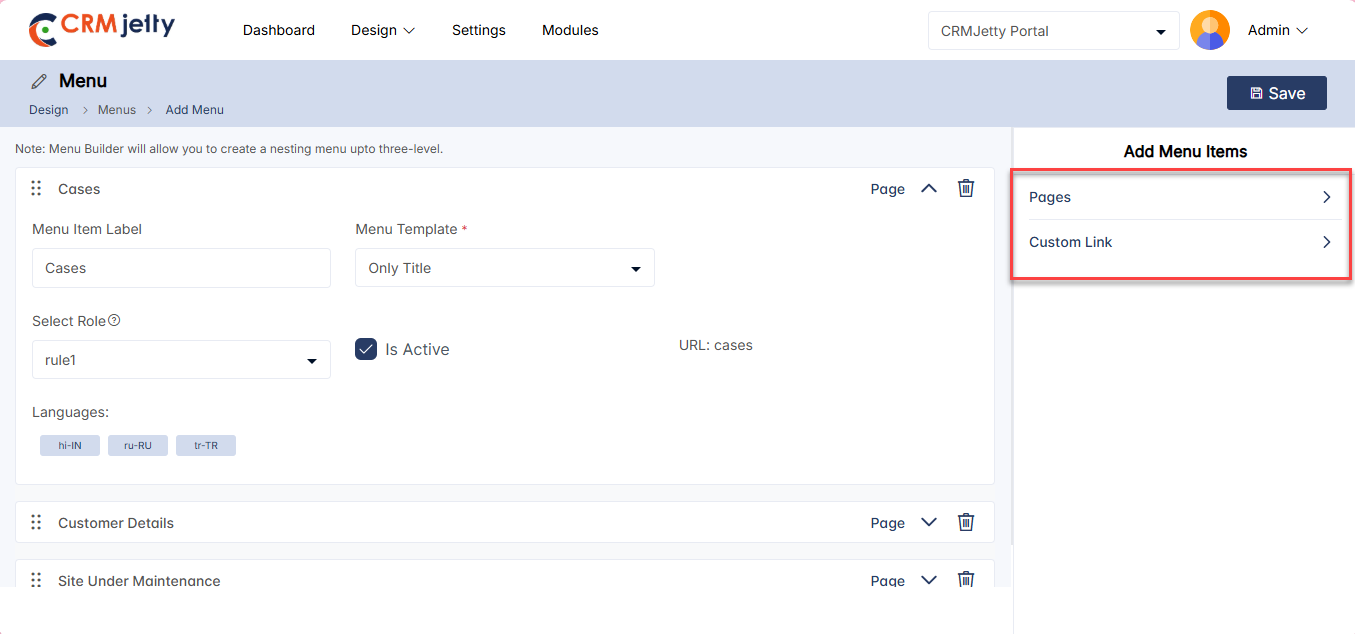Image resolution: width=1355 pixels, height=634 pixels.
Task: Save the menu
Action: [x=1276, y=93]
